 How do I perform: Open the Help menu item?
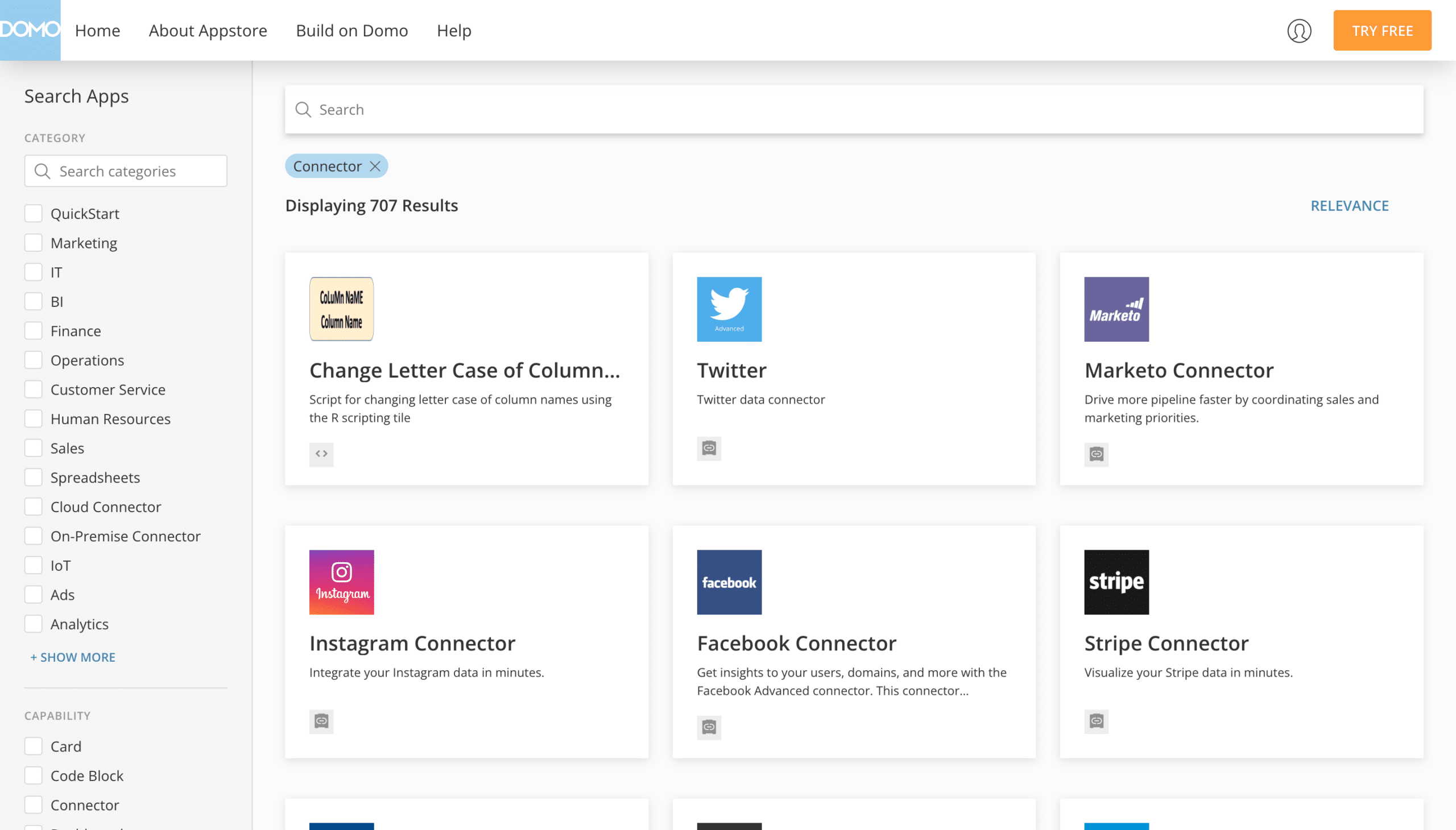(x=454, y=30)
